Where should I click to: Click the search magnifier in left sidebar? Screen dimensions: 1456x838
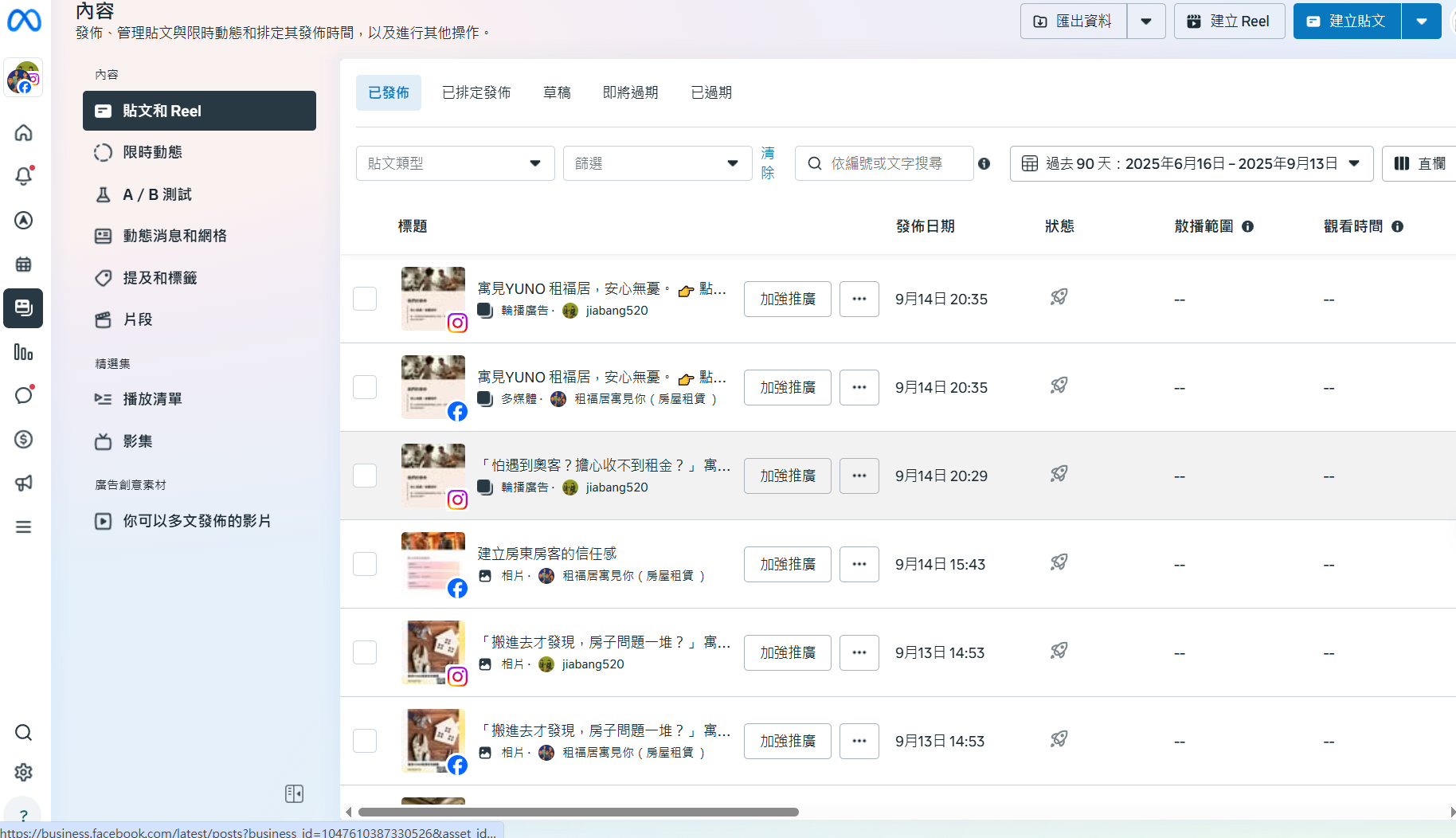coord(24,732)
